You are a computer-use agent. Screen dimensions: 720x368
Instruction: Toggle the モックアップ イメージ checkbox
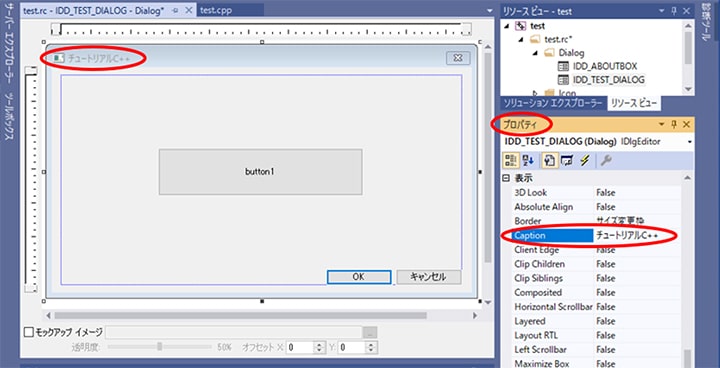click(28, 332)
